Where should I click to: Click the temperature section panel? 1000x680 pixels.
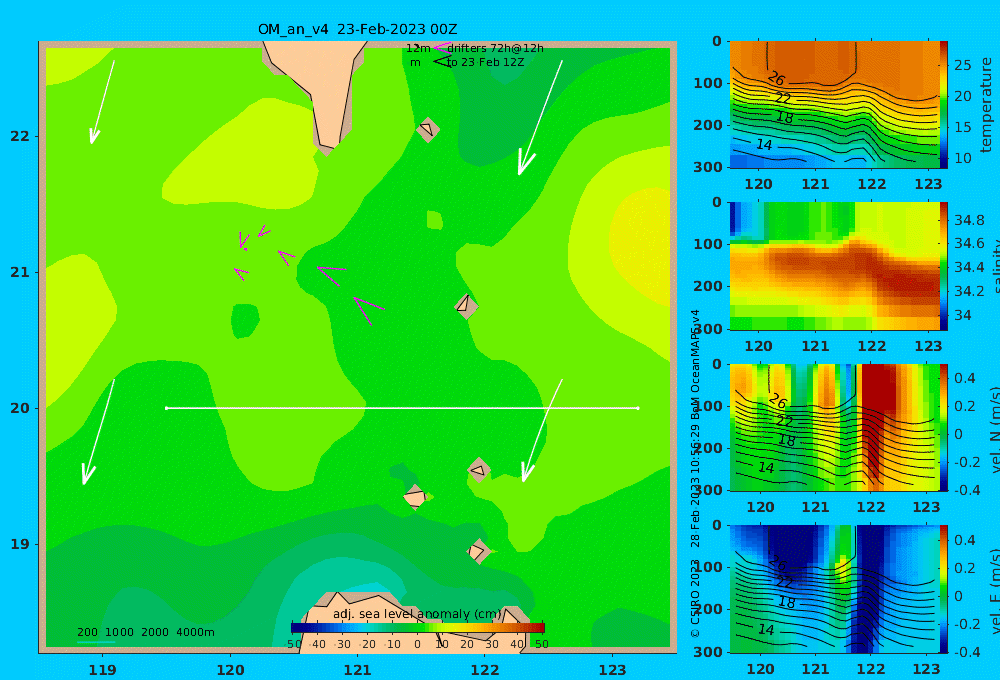[835, 105]
